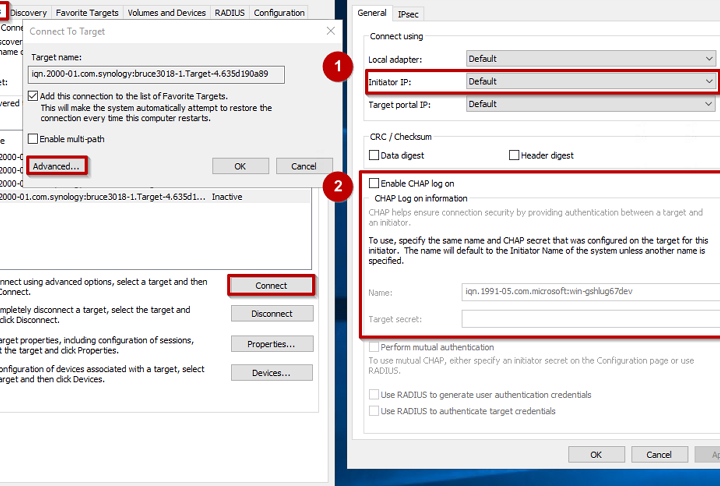Toggle the Add to Favorite Targets checkbox

[34, 95]
